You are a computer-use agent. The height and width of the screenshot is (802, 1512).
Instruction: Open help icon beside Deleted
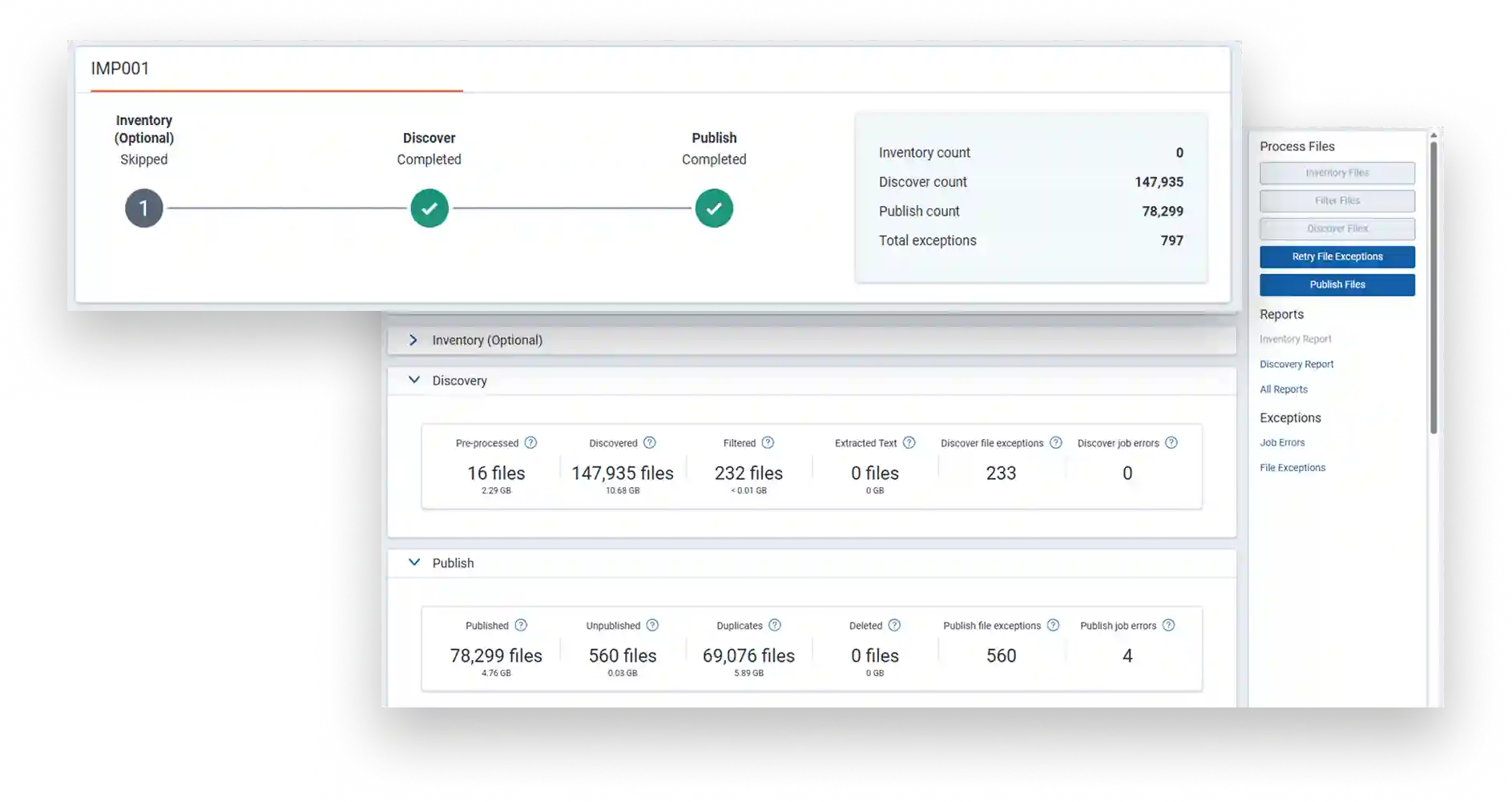(894, 626)
